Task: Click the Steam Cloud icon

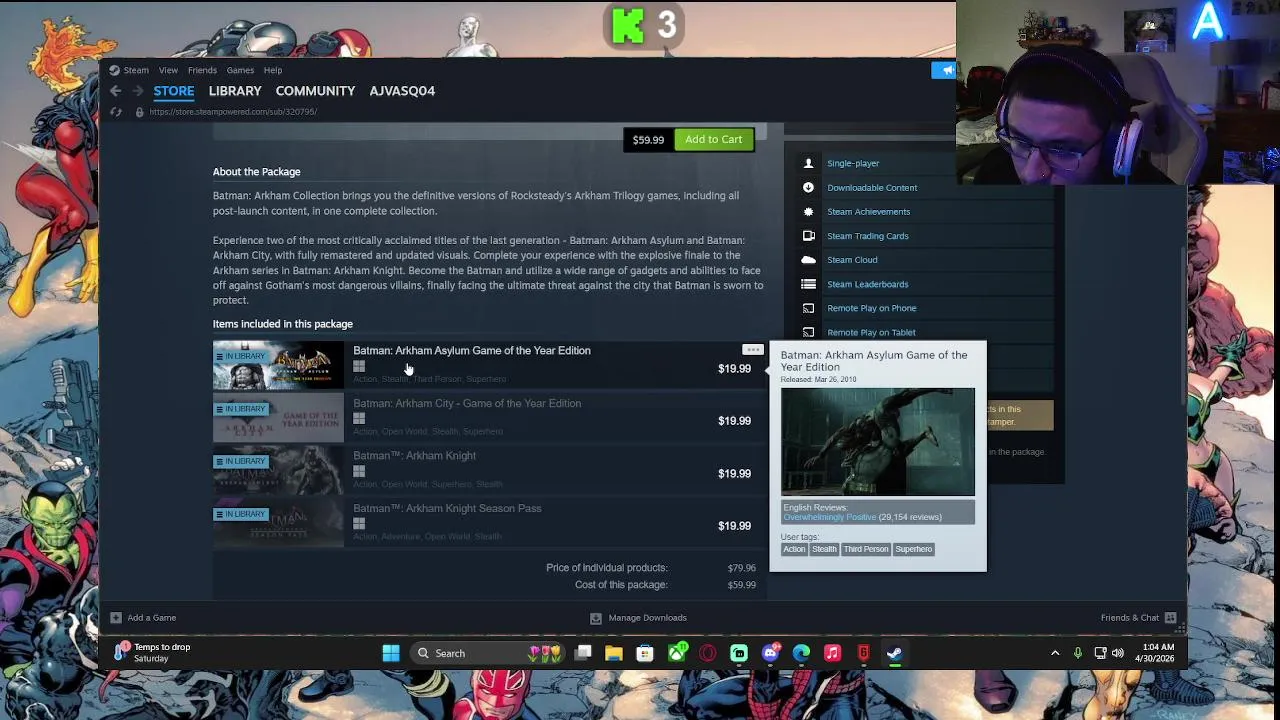Action: click(x=808, y=260)
